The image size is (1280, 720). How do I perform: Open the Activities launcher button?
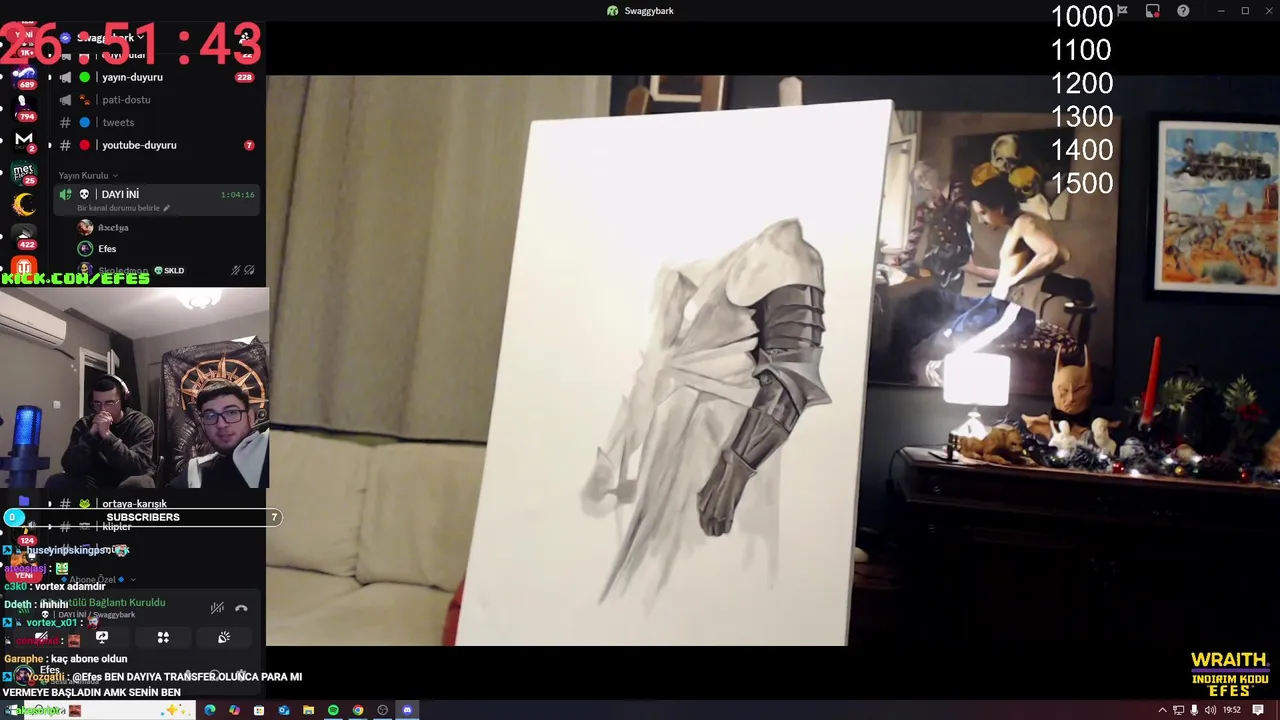coord(163,637)
